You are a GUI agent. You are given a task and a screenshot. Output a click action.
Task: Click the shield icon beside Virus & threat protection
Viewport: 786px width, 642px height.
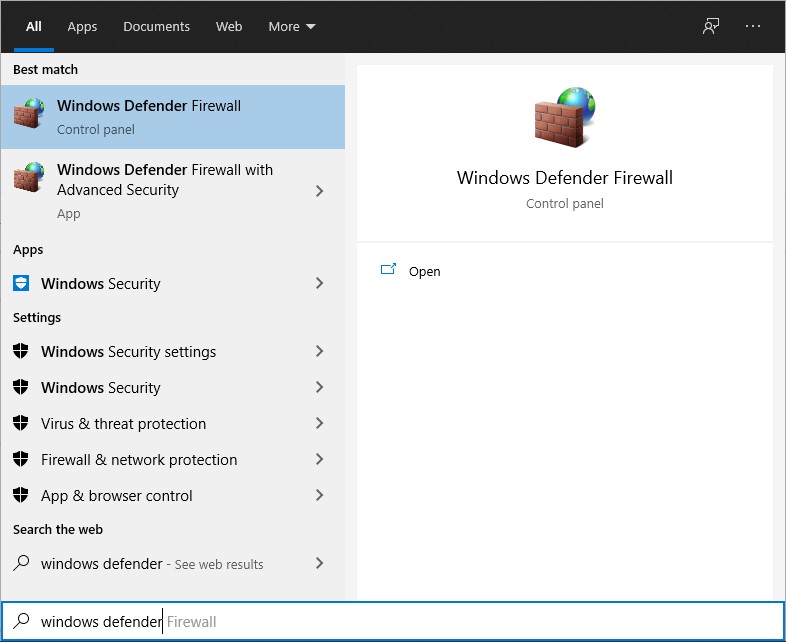21,423
